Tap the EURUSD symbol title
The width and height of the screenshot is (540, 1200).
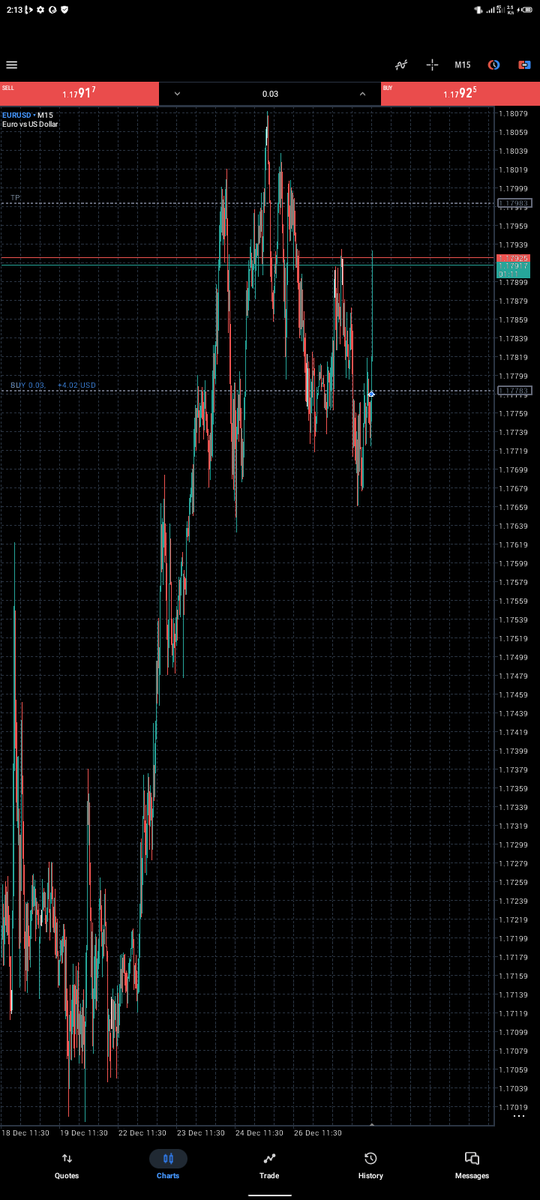point(18,116)
